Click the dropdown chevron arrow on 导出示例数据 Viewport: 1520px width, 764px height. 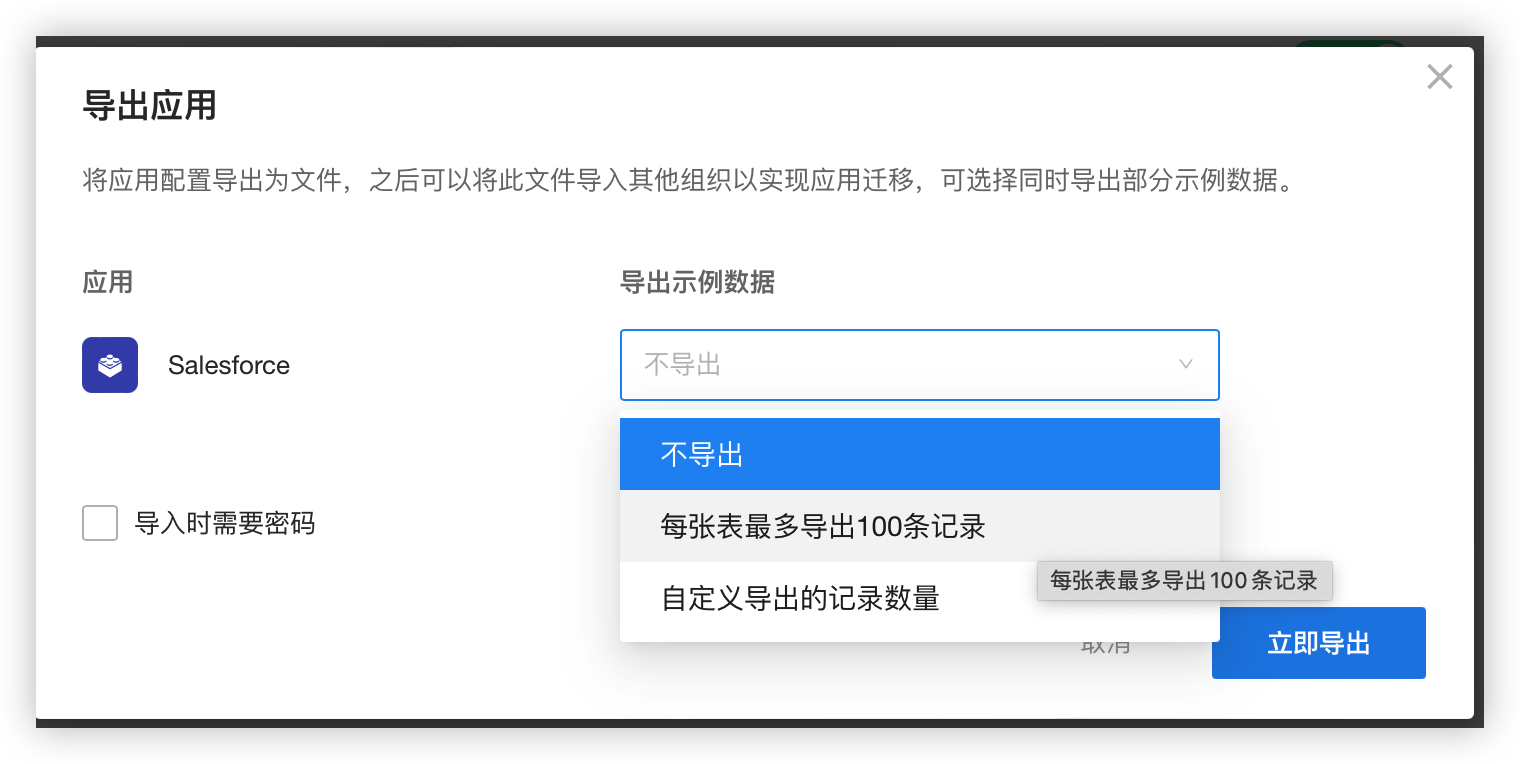point(1186,365)
